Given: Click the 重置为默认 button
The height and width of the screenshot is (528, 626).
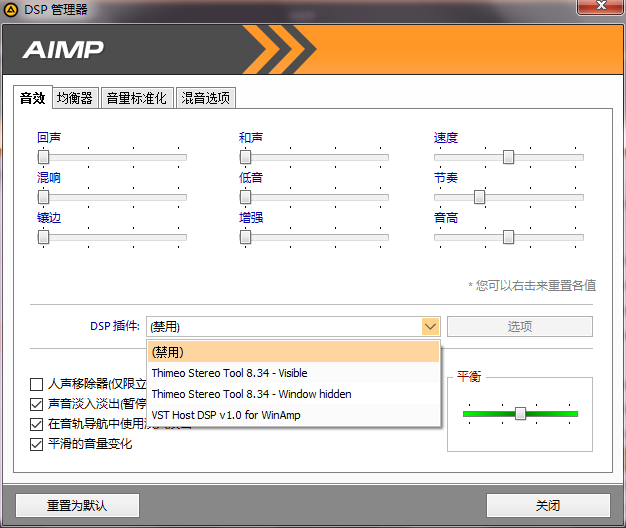Looking at the screenshot, I should (x=77, y=506).
